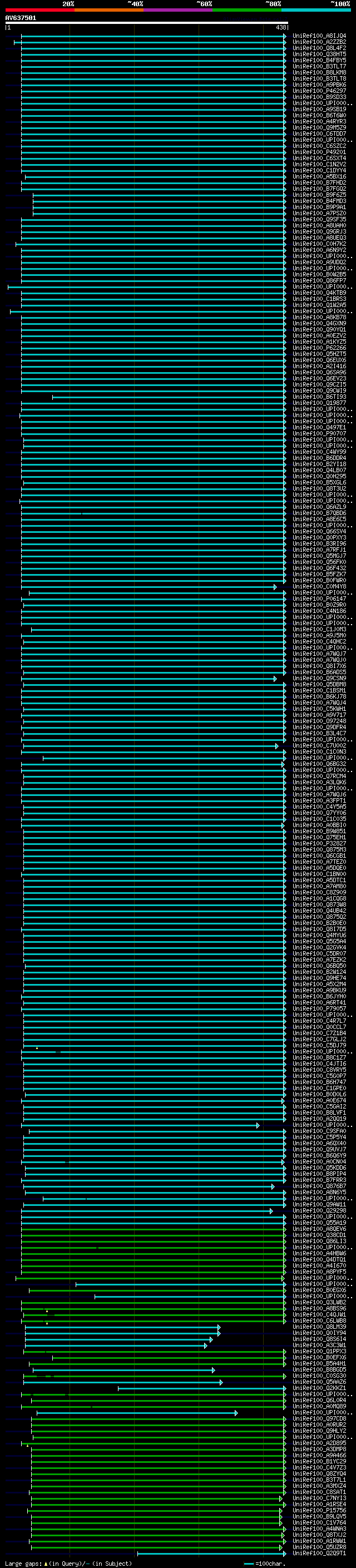Select label UniRef100_B4FMD3

[x=319, y=201]
